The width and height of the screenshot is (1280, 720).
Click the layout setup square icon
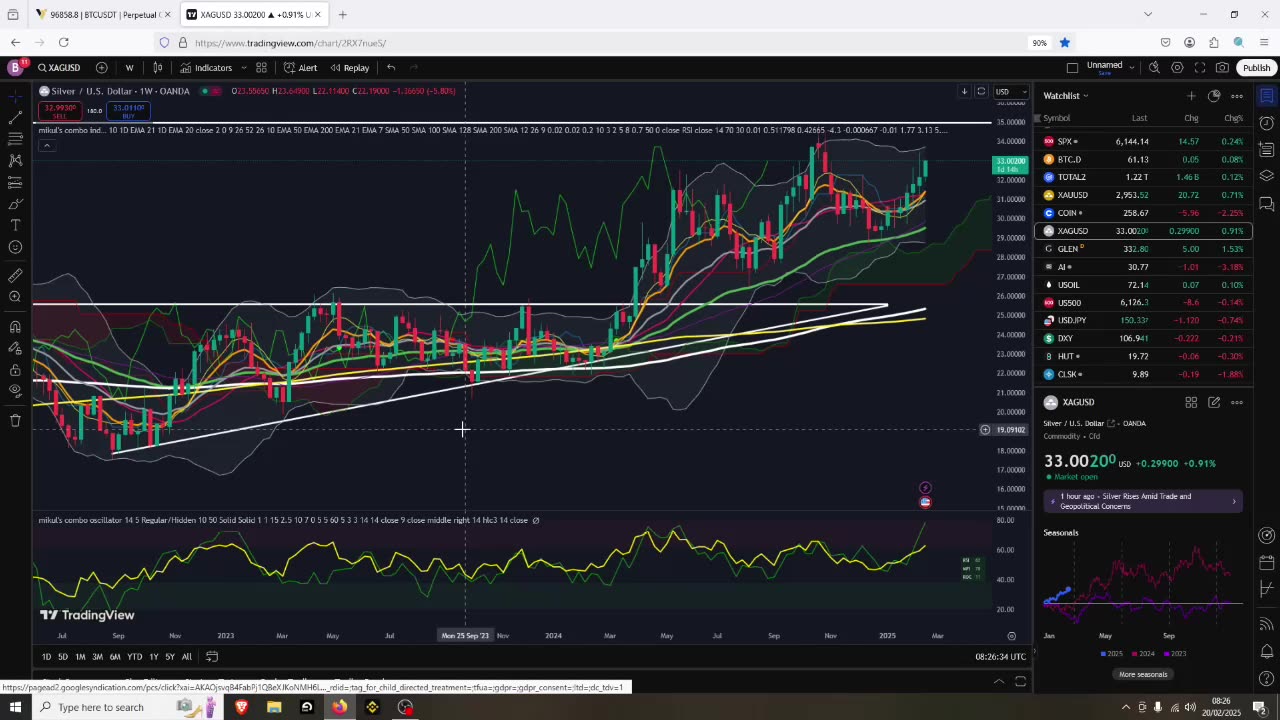[1072, 68]
